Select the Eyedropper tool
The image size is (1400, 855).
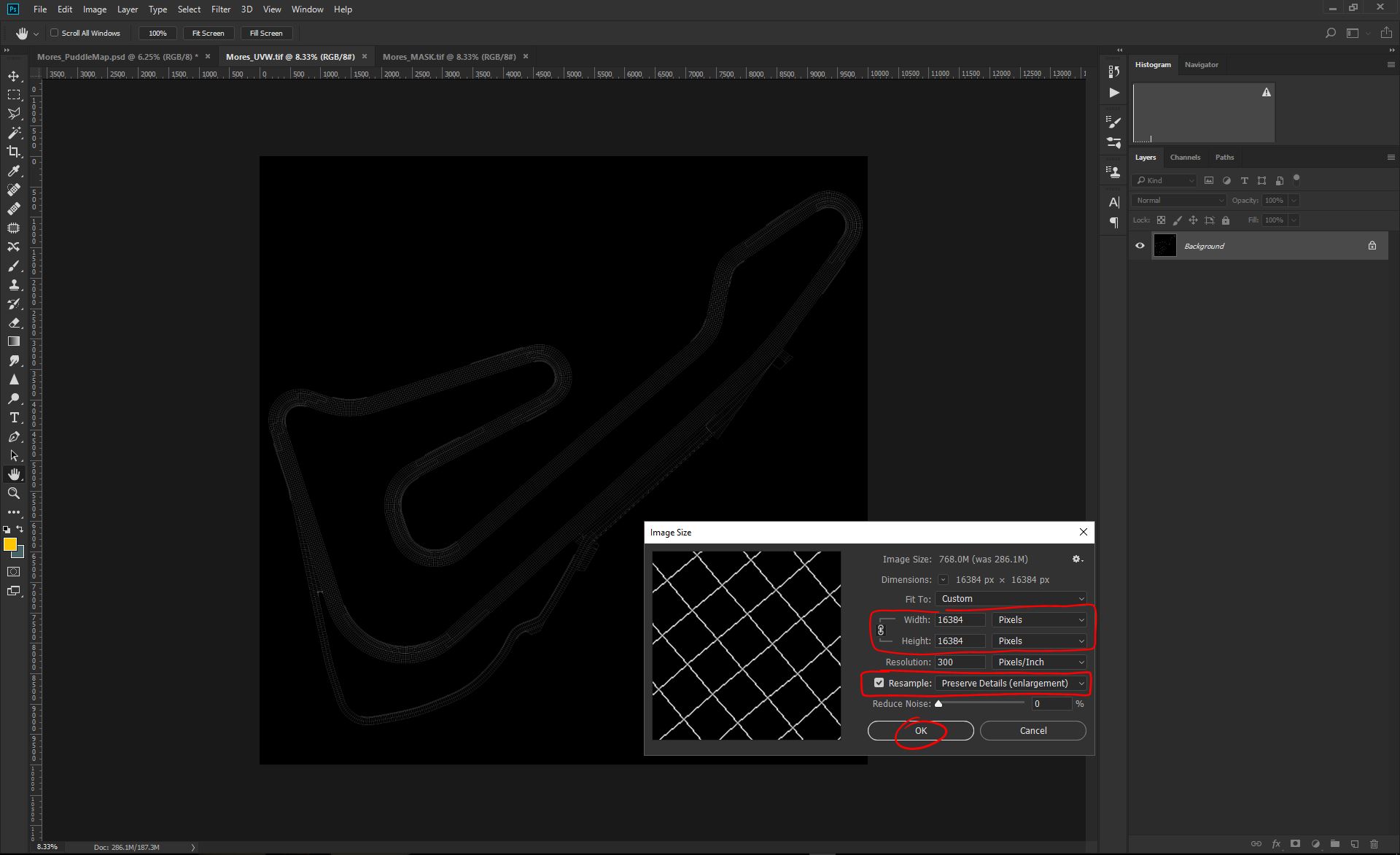click(14, 171)
